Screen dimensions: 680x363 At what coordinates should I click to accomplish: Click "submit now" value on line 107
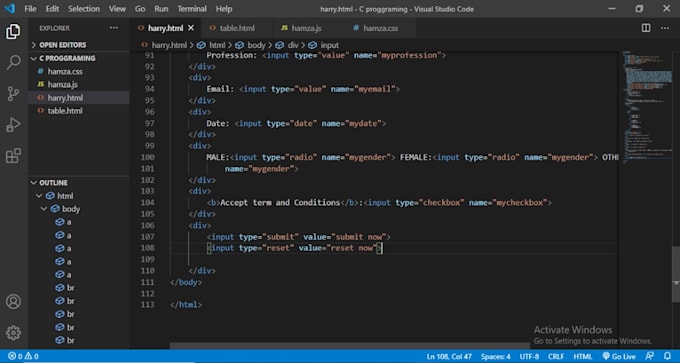(x=359, y=237)
